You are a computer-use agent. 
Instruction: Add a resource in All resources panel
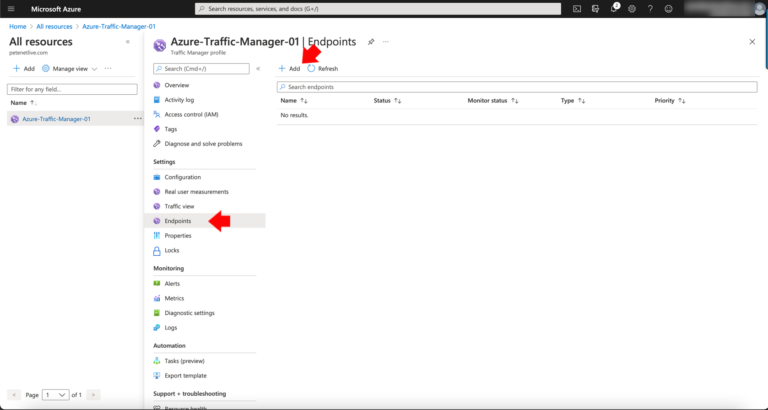[x=24, y=69]
